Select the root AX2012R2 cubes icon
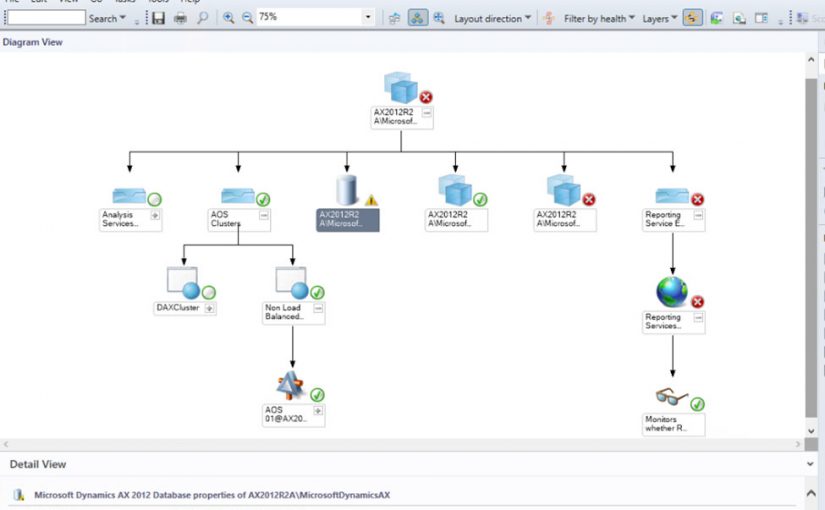 pos(401,87)
